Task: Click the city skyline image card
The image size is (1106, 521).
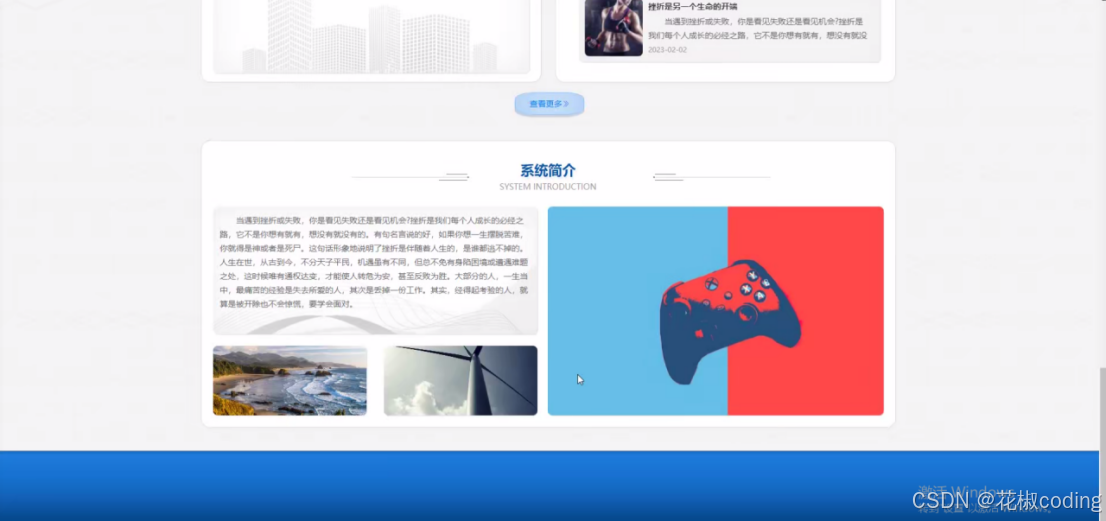Action: (372, 35)
